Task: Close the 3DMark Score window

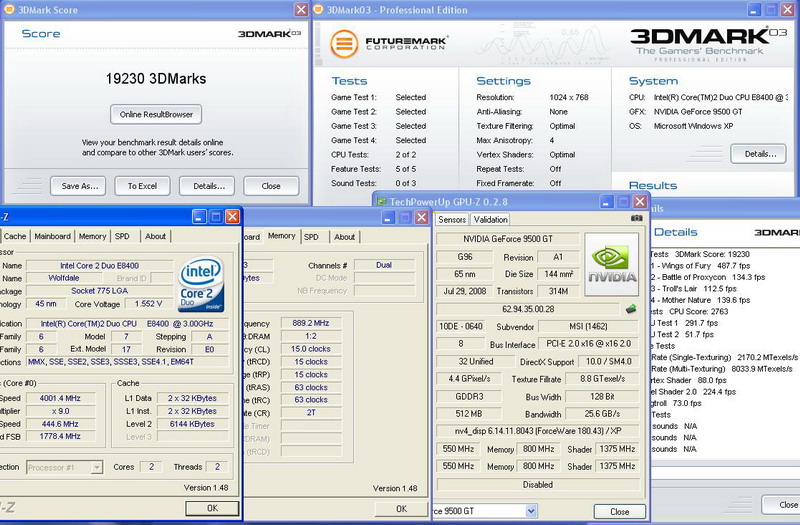Action: tap(301, 9)
